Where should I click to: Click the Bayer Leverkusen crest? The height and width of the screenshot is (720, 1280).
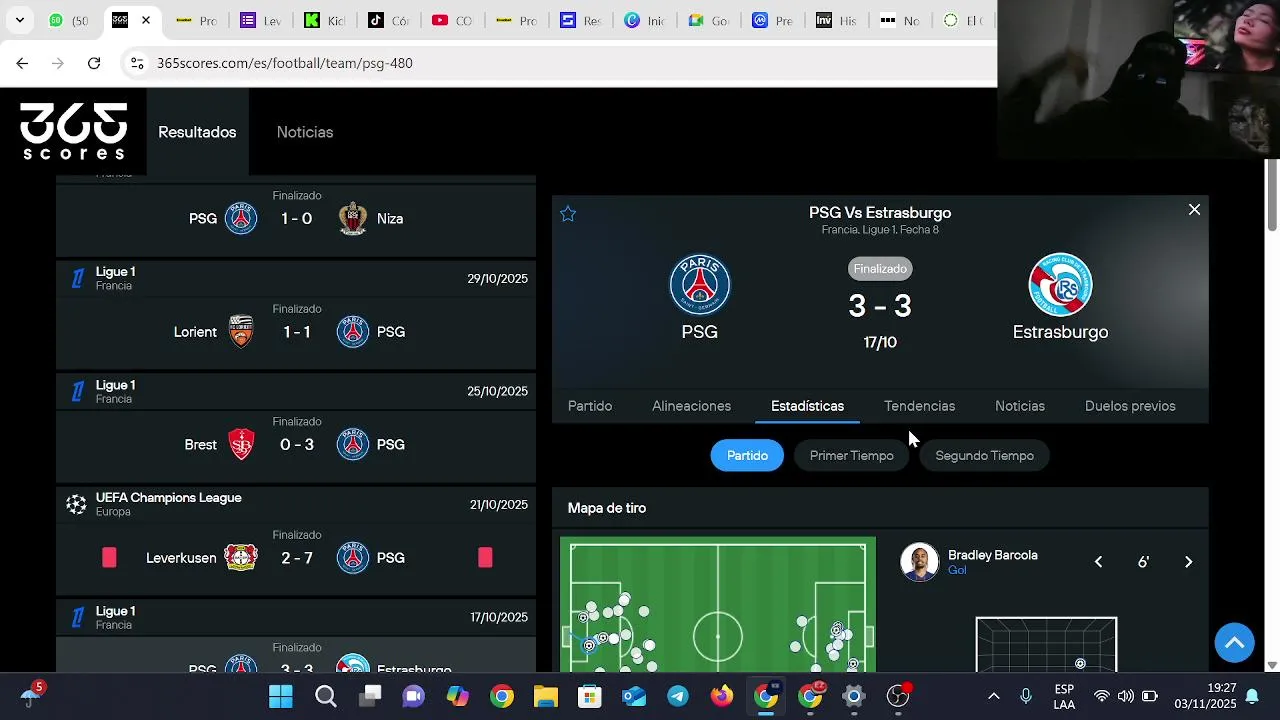point(241,558)
